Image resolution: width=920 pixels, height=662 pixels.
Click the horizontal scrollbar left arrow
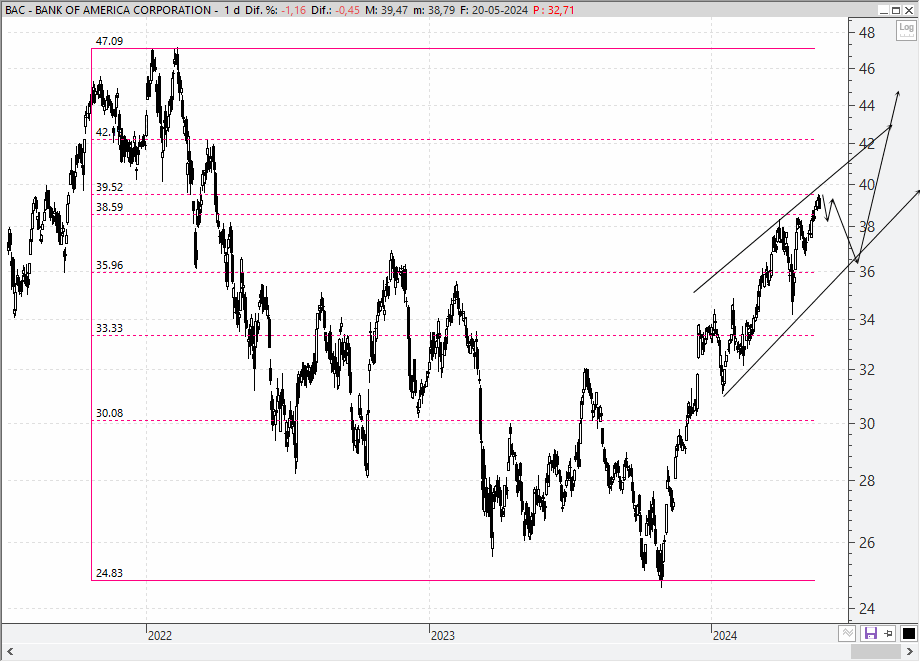[x=9, y=651]
